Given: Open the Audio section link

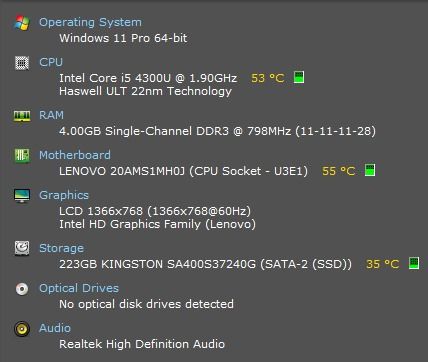Looking at the screenshot, I should [55, 328].
